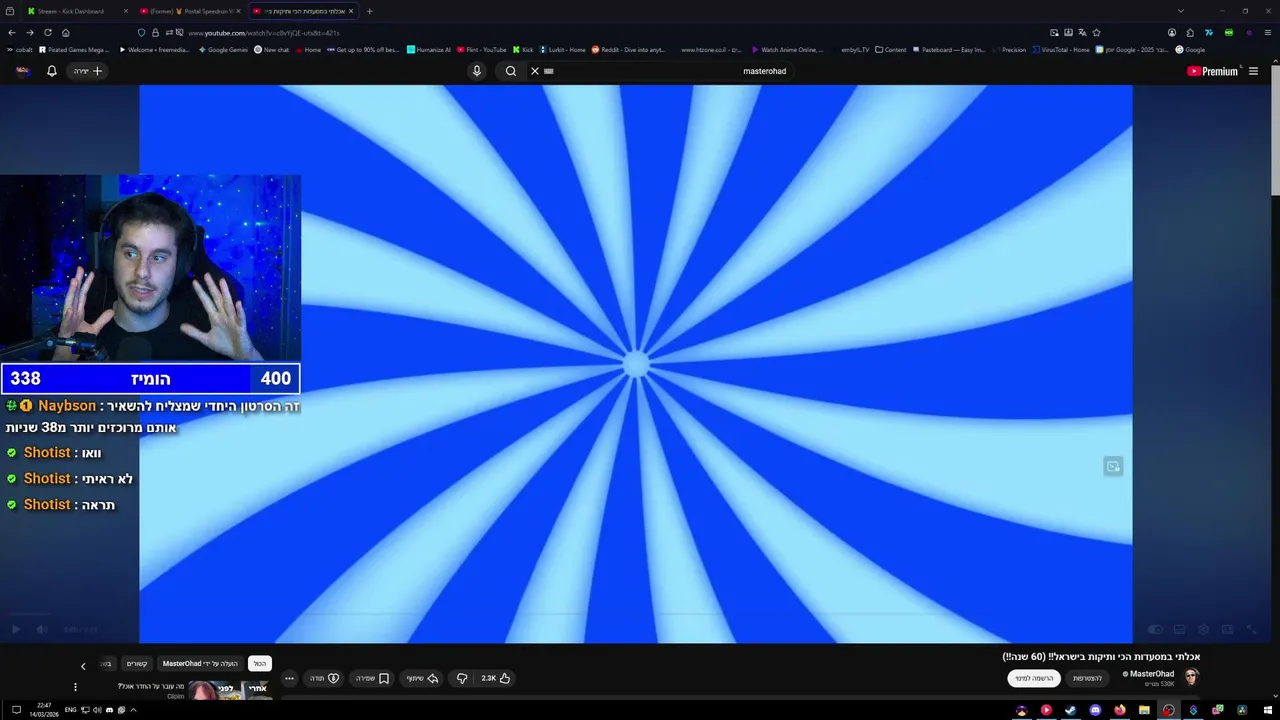Image resolution: width=1280 pixels, height=720 pixels.
Task: Select the related filter chip beside MasterOhad chip
Action: (x=137, y=663)
